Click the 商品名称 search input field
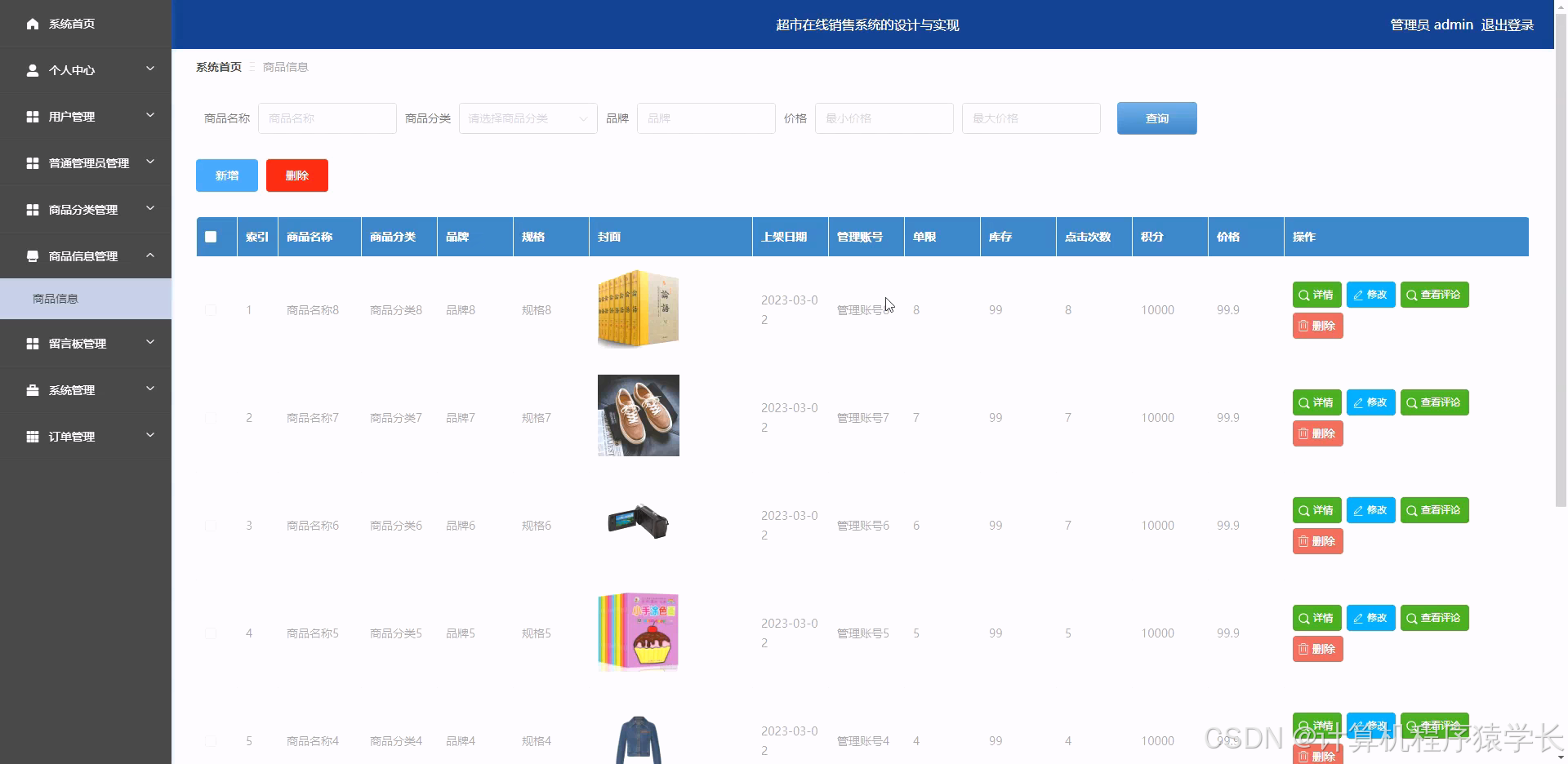 pos(327,118)
